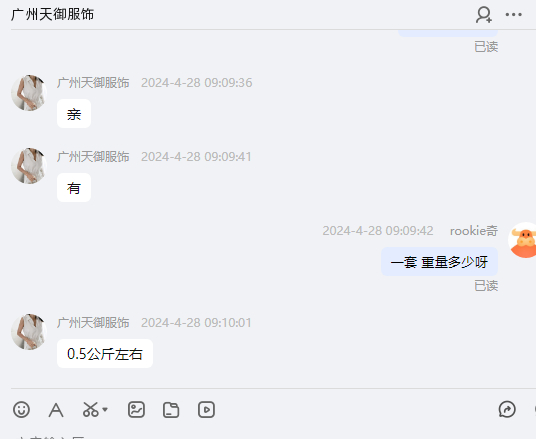The width and height of the screenshot is (536, 439).
Task: Select the 一套 重量多少呀 message bubble
Action: pyautogui.click(x=439, y=262)
